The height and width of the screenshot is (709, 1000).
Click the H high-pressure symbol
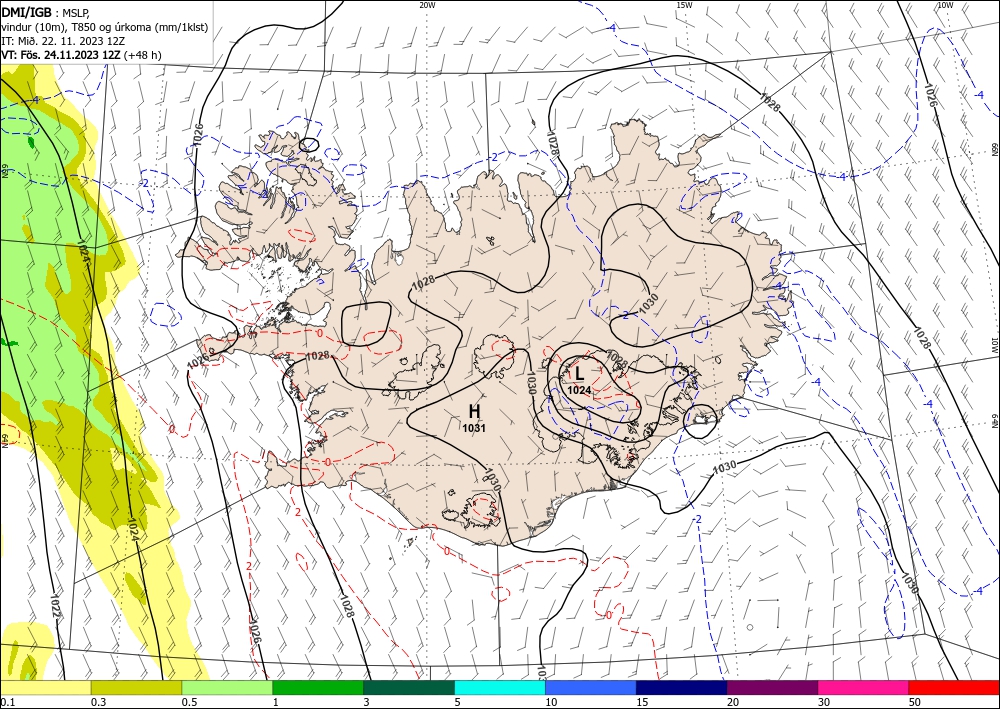[474, 411]
